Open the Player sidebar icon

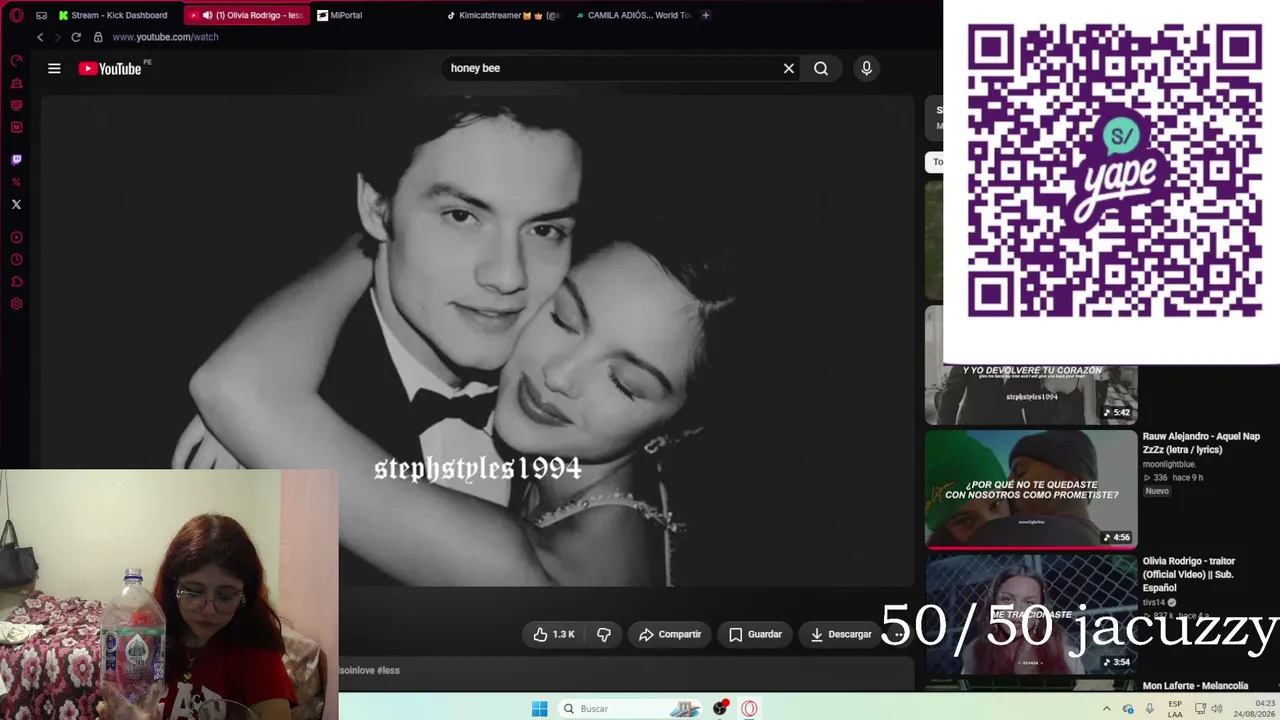pos(16,238)
